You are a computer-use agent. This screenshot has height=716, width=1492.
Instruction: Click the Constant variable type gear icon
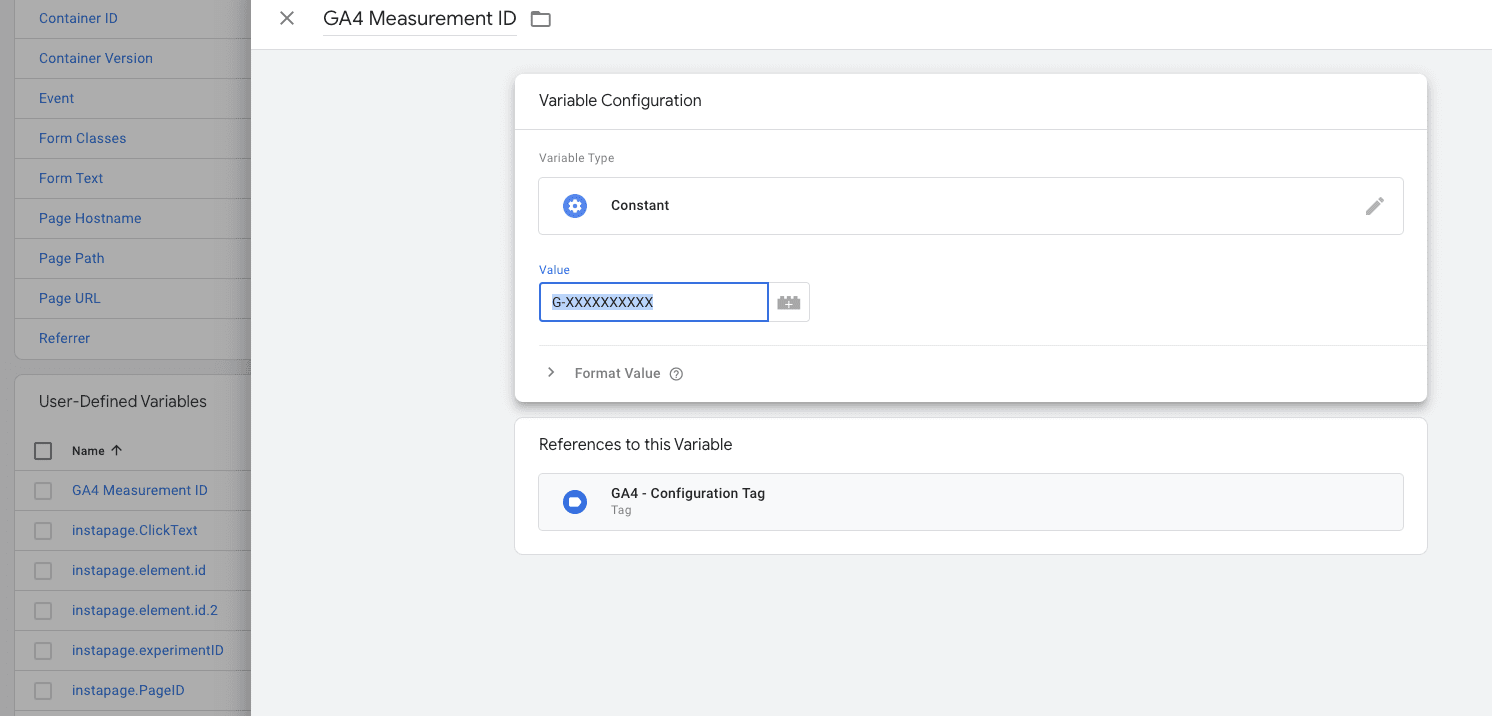575,205
